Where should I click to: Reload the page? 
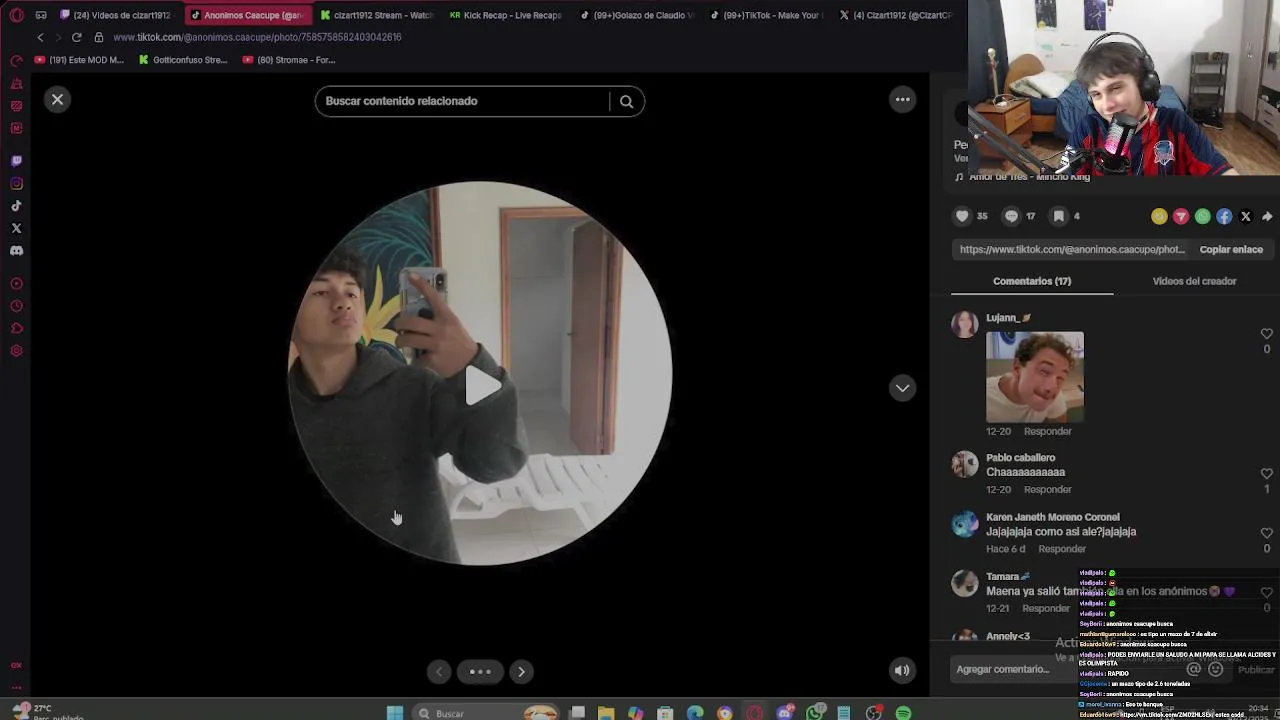[x=76, y=37]
